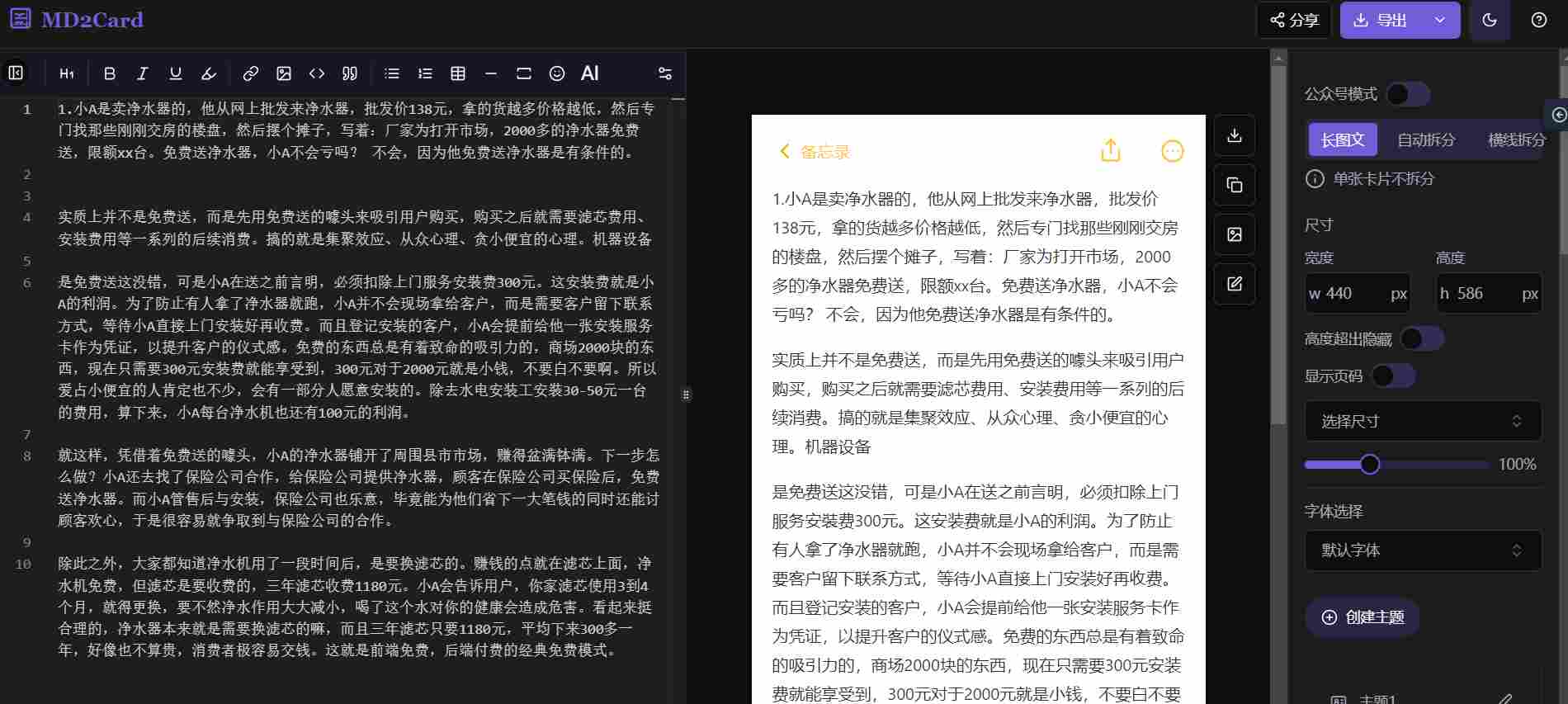This screenshot has width=1568, height=704.
Task: Edit the card with pencil icon
Action: [1235, 284]
